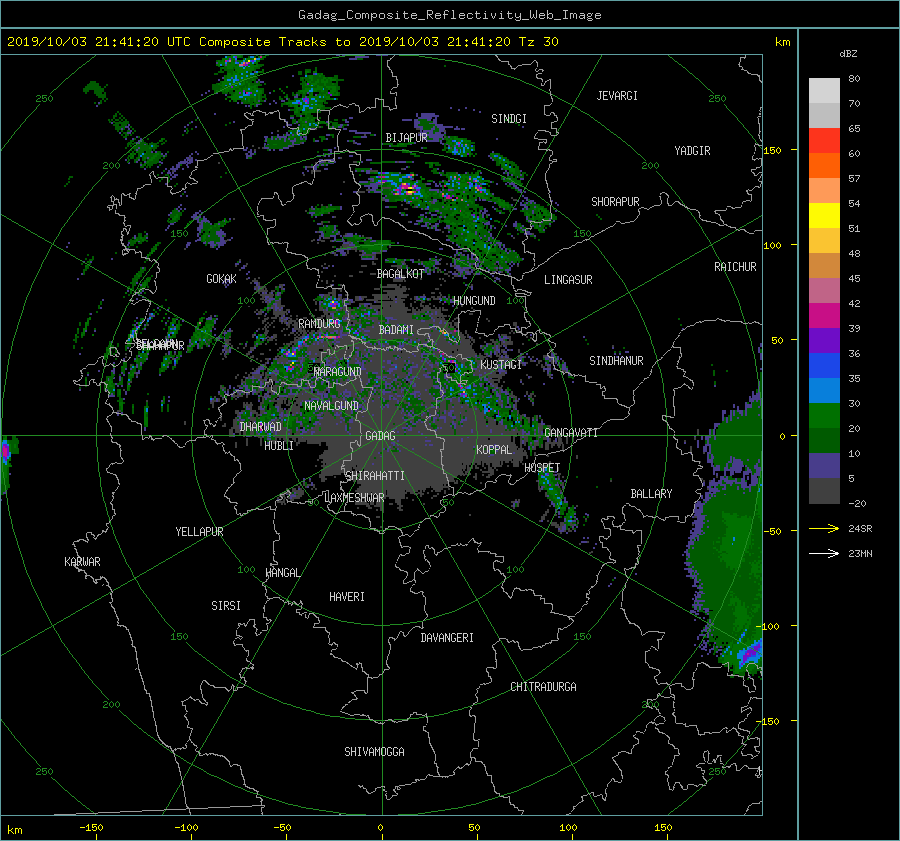900x841 pixels.
Task: Click the yellow 24SR arrow legend icon
Action: coord(824,528)
